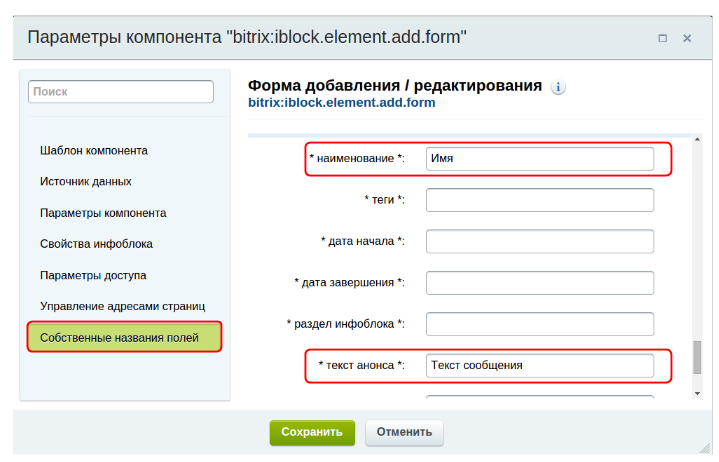Close the component parameters dialog

(687, 38)
